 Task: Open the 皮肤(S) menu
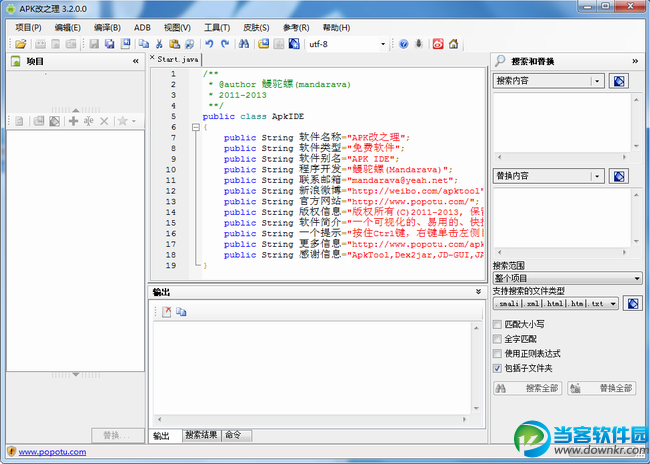click(256, 27)
